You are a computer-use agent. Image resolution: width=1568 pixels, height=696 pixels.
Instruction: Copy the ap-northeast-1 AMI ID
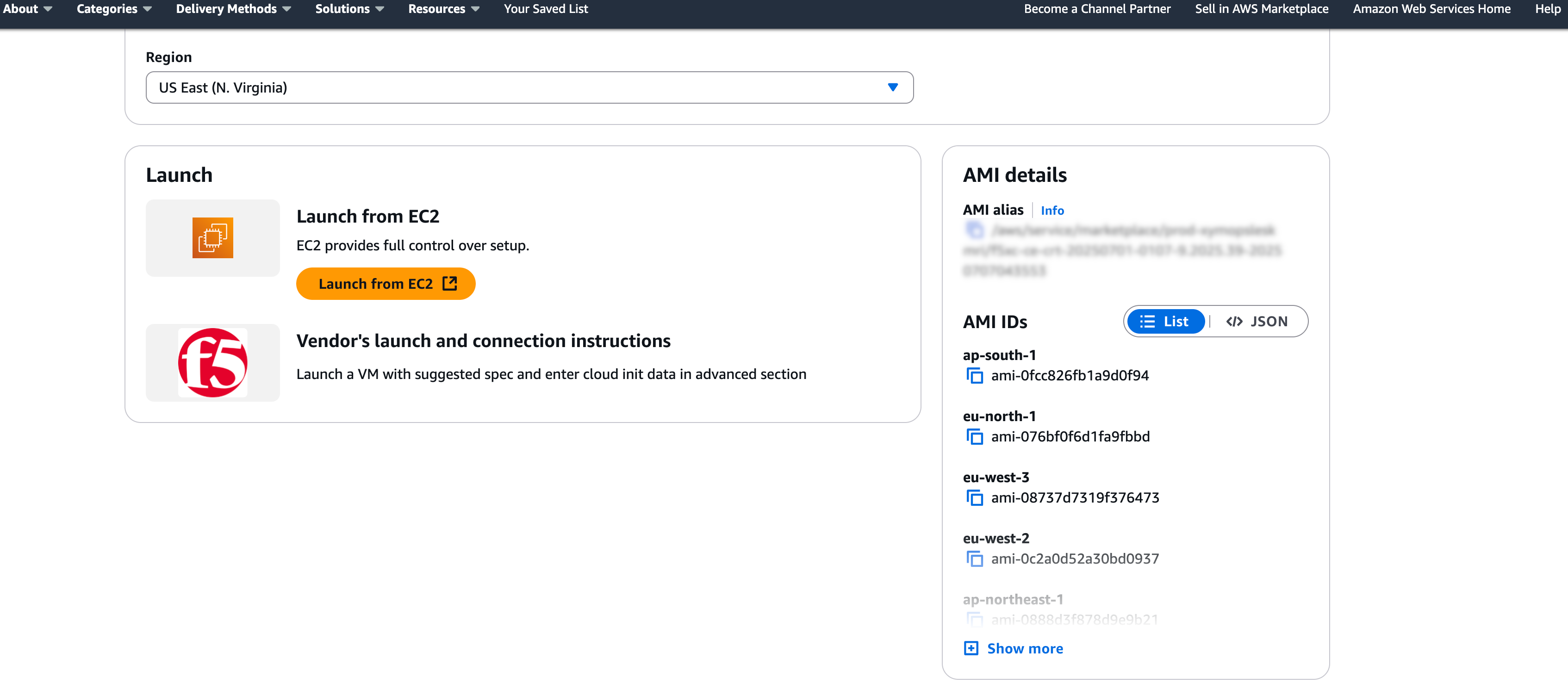click(975, 619)
